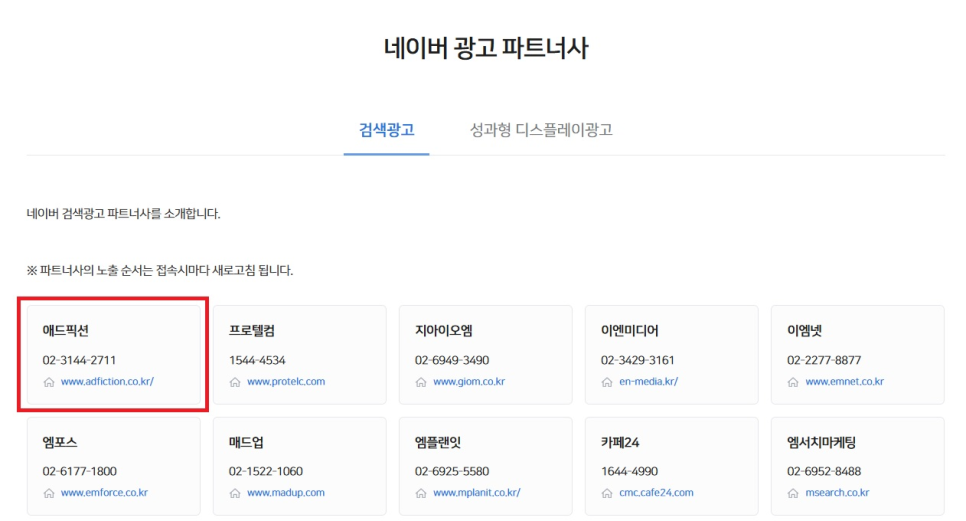Click the home icon beside www.emnet.co.kr
The width and height of the screenshot is (966, 521).
tap(793, 382)
